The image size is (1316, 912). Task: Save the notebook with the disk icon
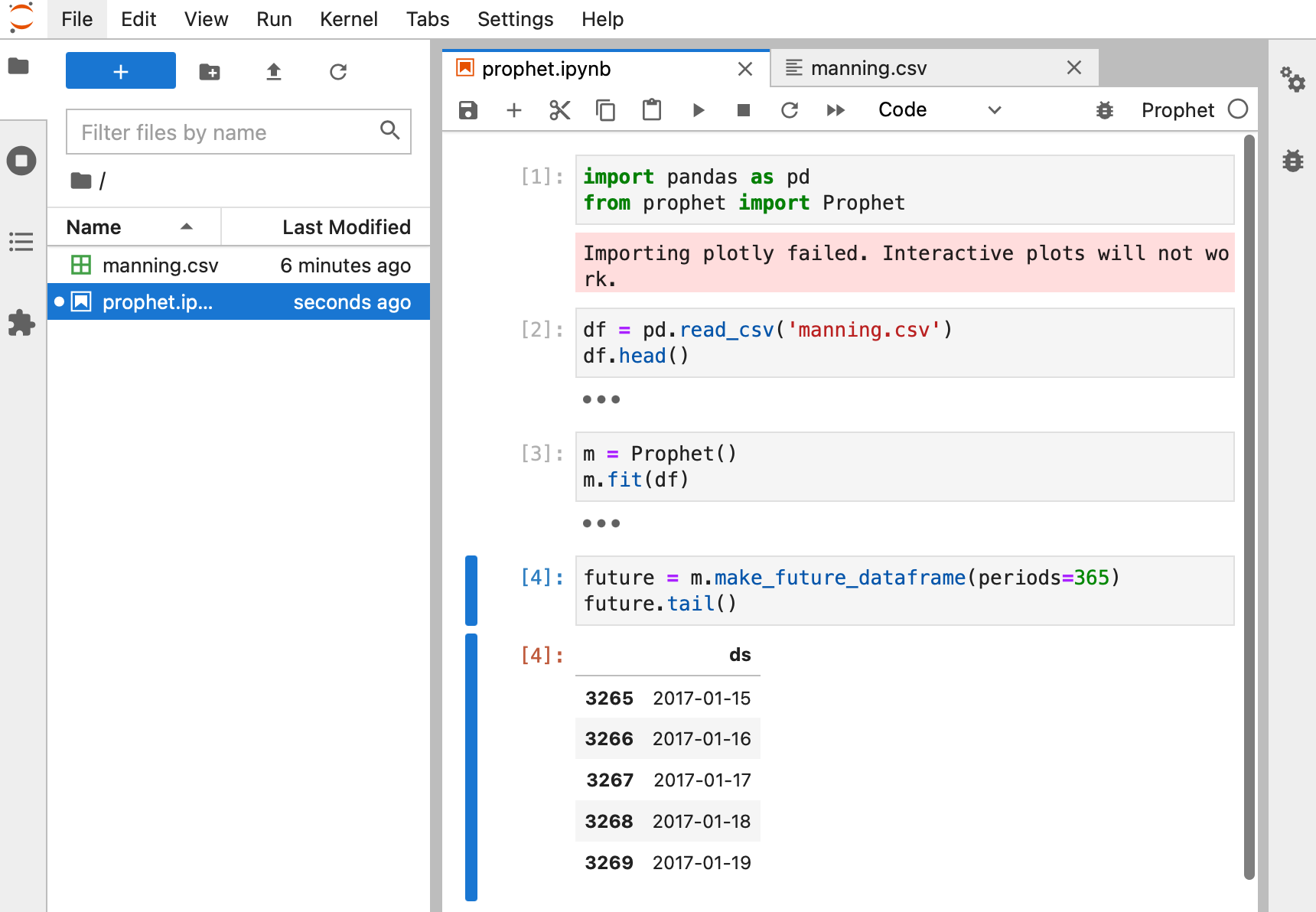pyautogui.click(x=468, y=110)
